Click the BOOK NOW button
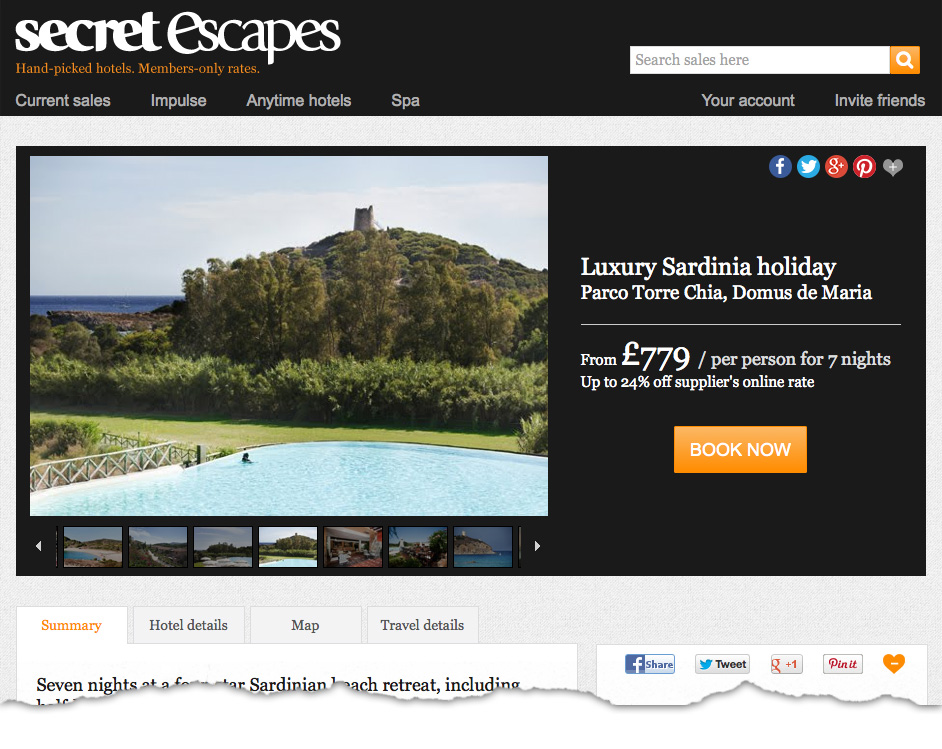The width and height of the screenshot is (942, 749). click(740, 449)
